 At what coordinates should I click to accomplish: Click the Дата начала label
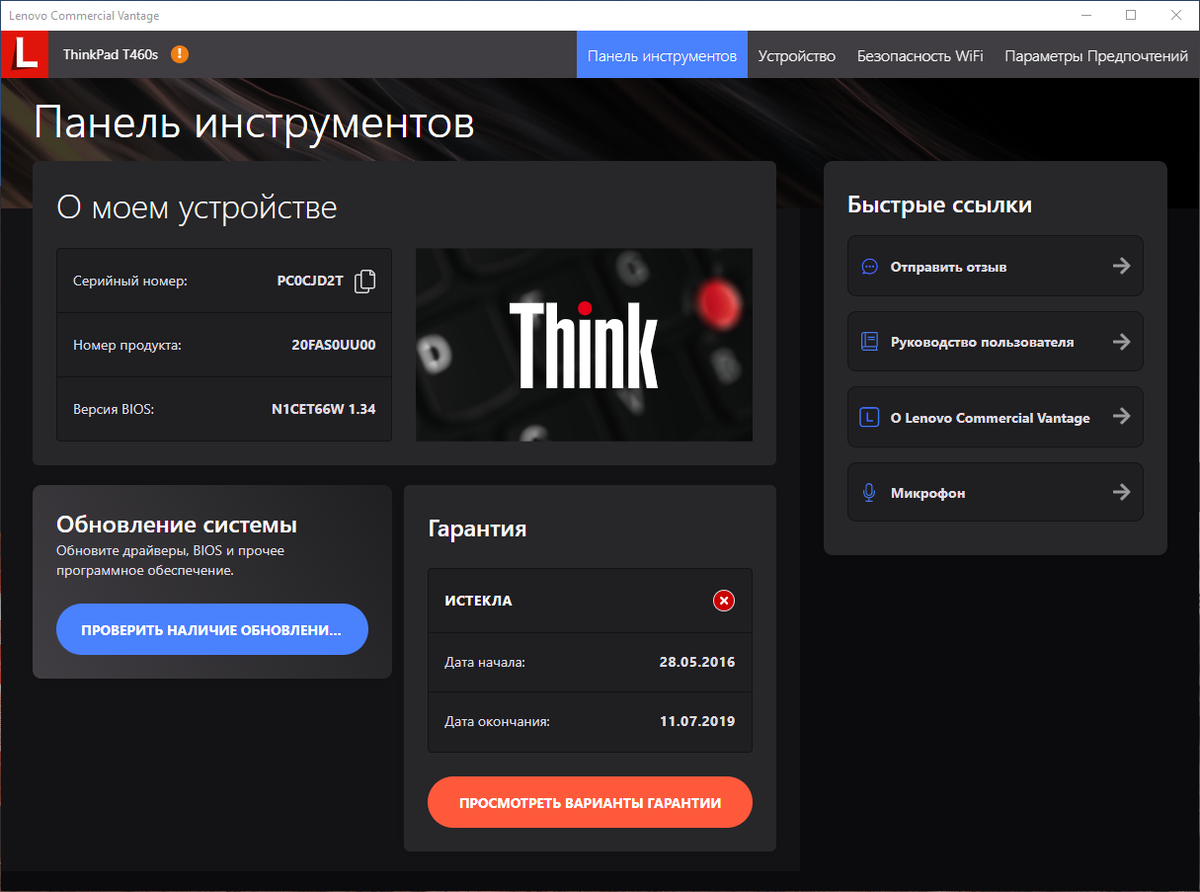(x=485, y=662)
